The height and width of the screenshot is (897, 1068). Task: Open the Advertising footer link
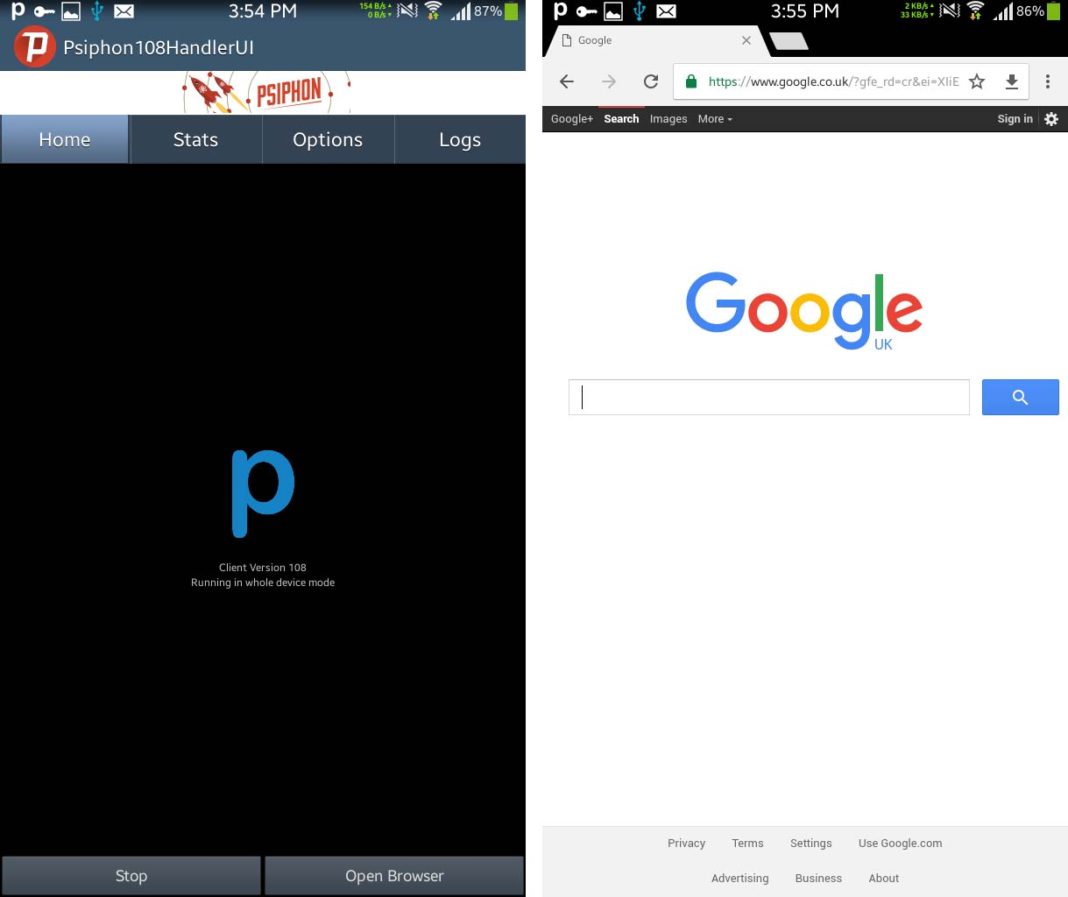(x=740, y=878)
